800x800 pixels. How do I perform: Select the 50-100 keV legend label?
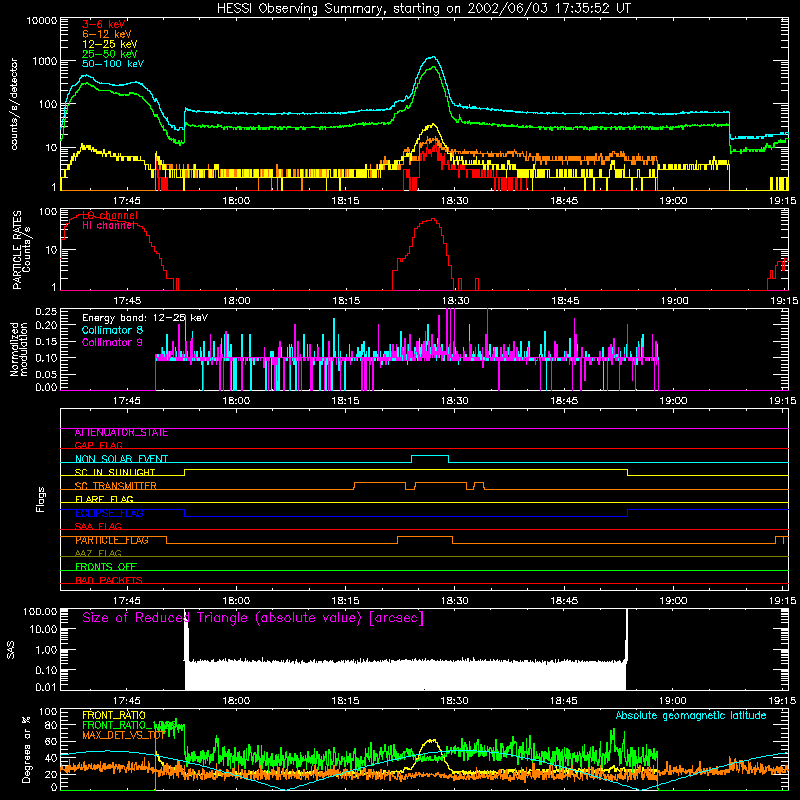[113, 64]
